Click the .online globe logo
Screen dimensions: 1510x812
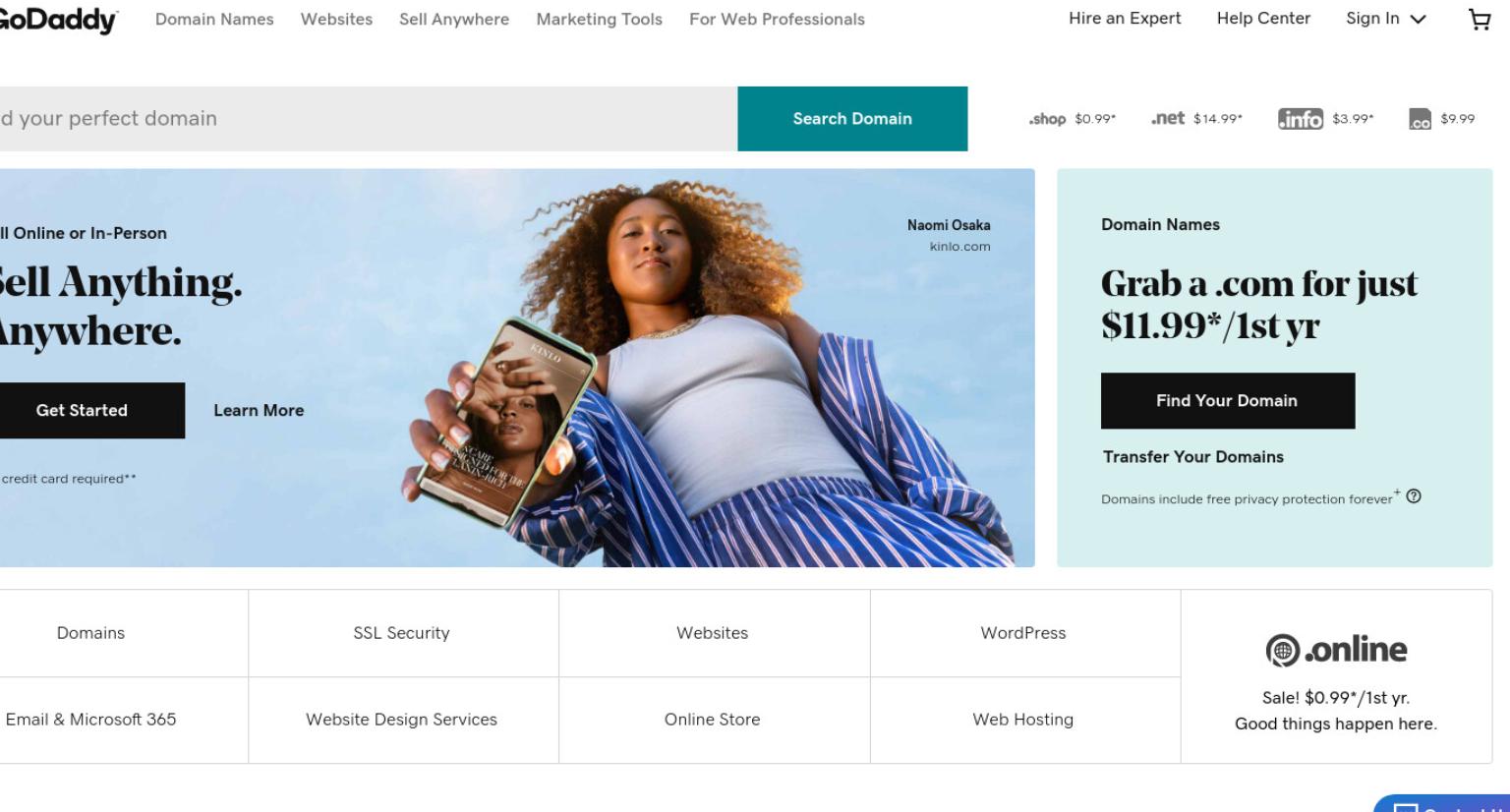[1282, 650]
